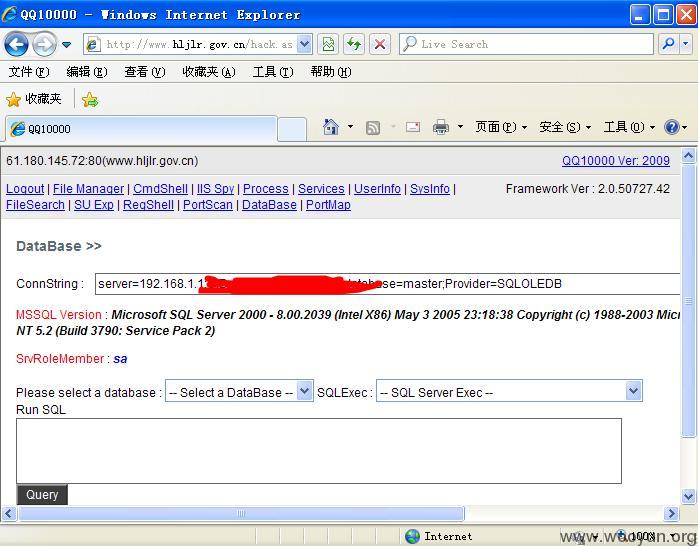Screen dimensions: 698x546
Task: Click the green Refresh arrows icon
Action: coord(354,44)
